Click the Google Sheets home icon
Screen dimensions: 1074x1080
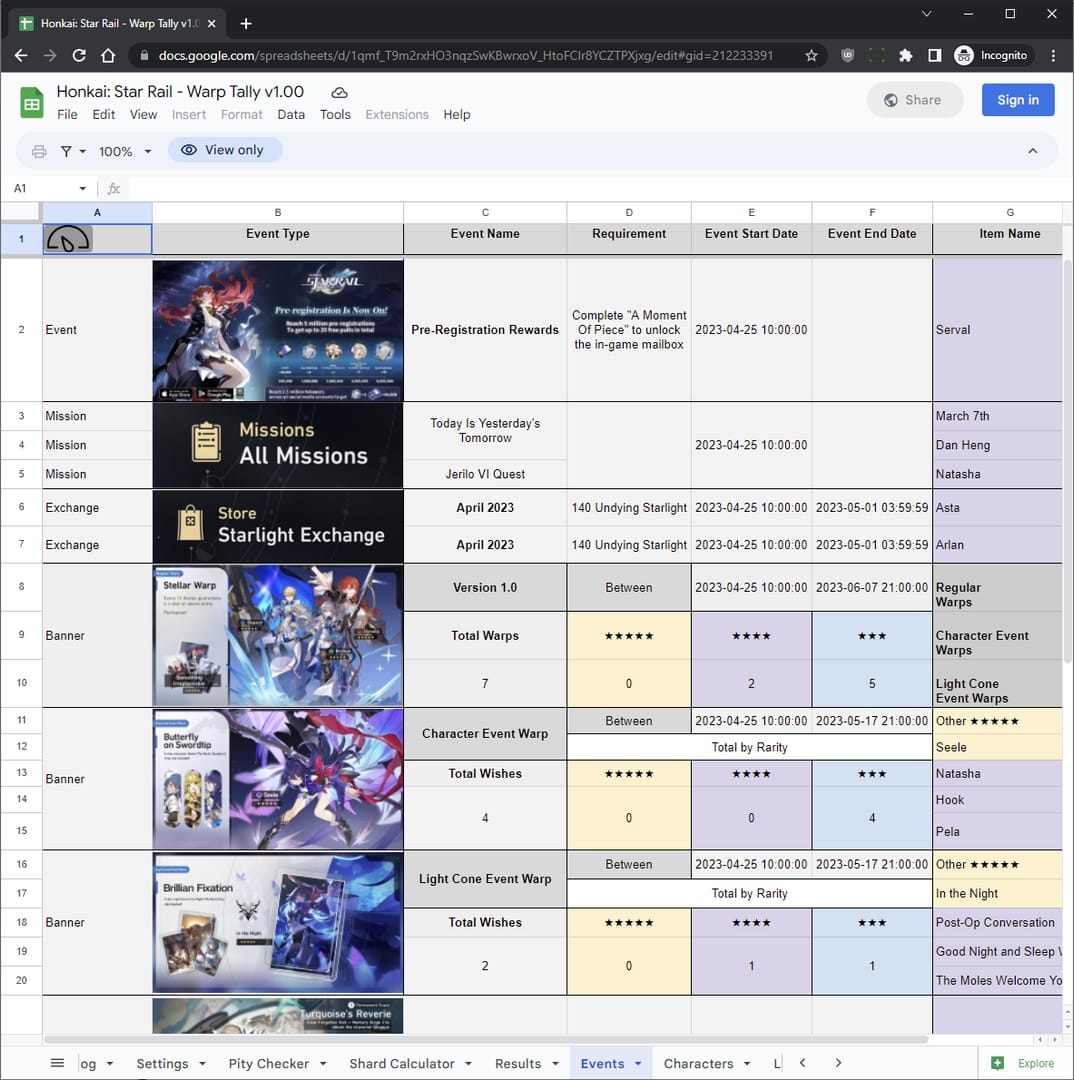[x=33, y=101]
